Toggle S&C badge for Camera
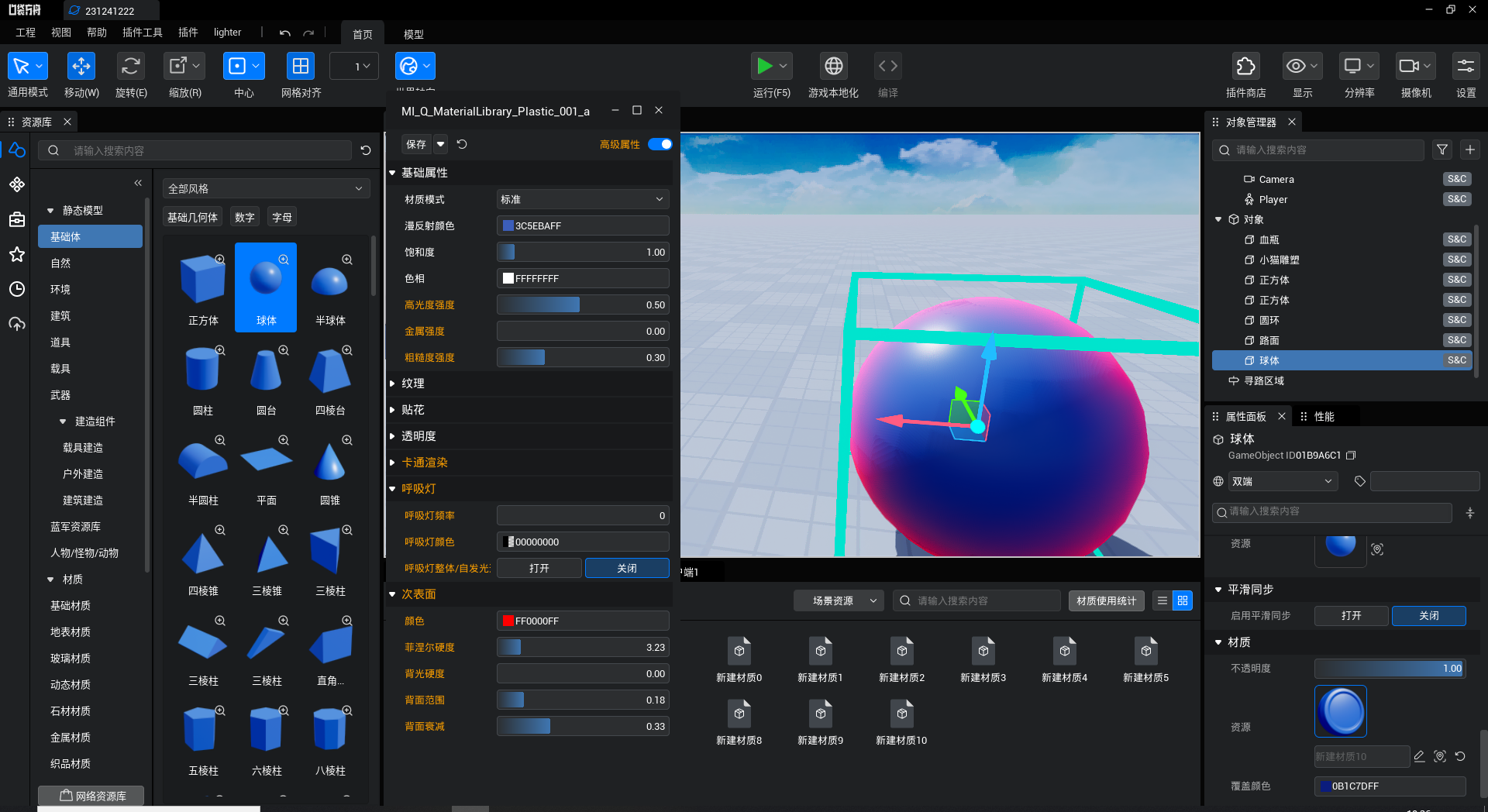The image size is (1488, 812). tap(1457, 179)
